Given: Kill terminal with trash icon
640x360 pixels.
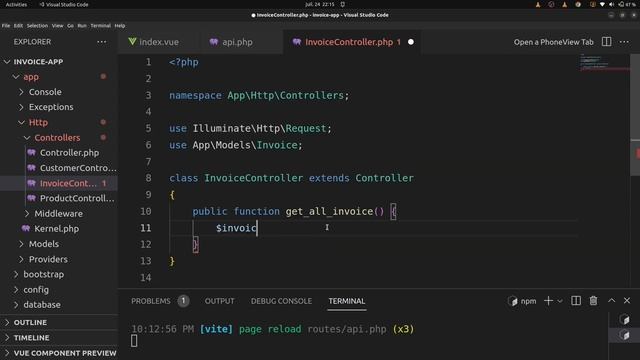Looking at the screenshot, I should pyautogui.click(x=593, y=301).
